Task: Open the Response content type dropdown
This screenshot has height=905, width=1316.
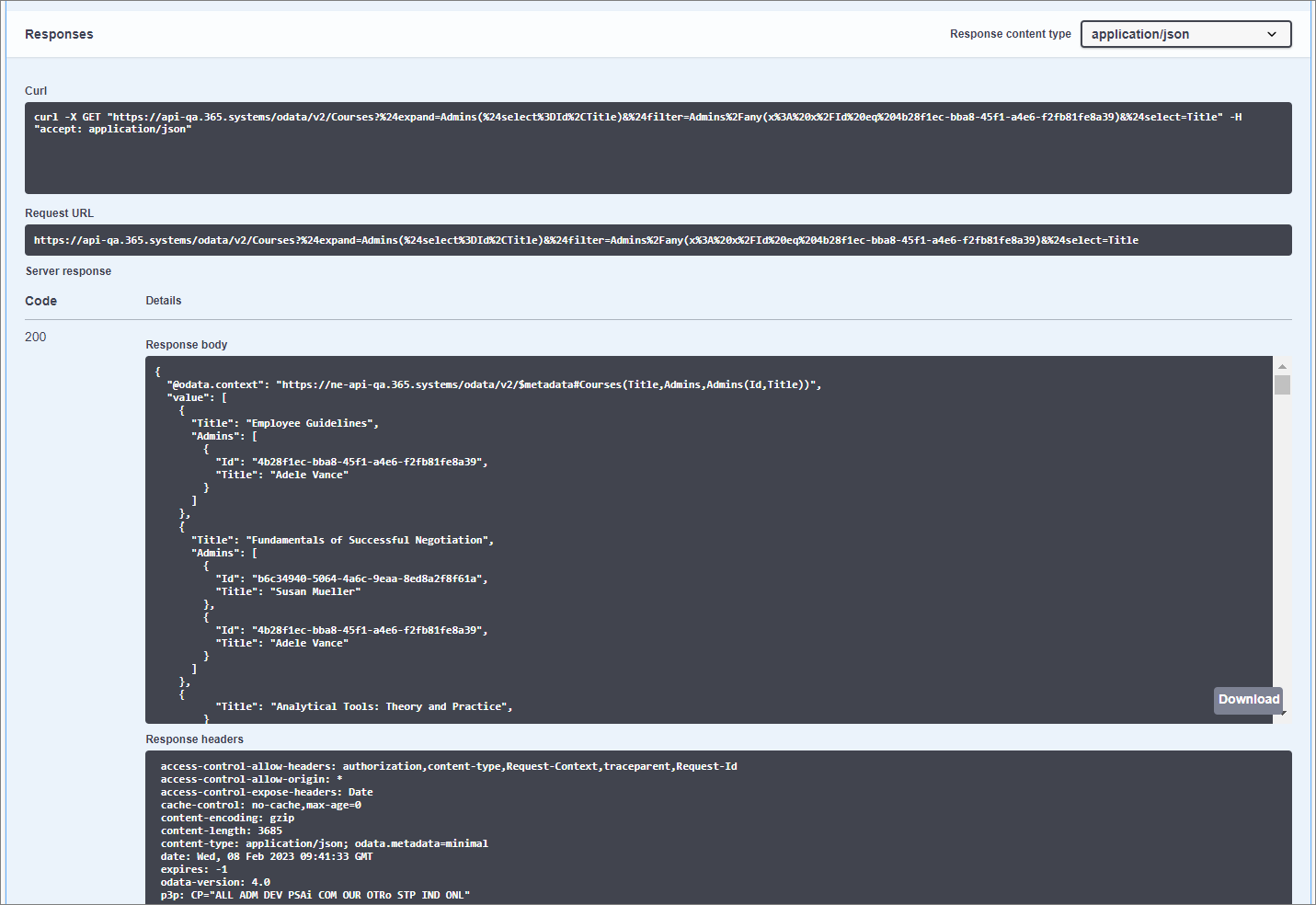Action: pos(1184,34)
